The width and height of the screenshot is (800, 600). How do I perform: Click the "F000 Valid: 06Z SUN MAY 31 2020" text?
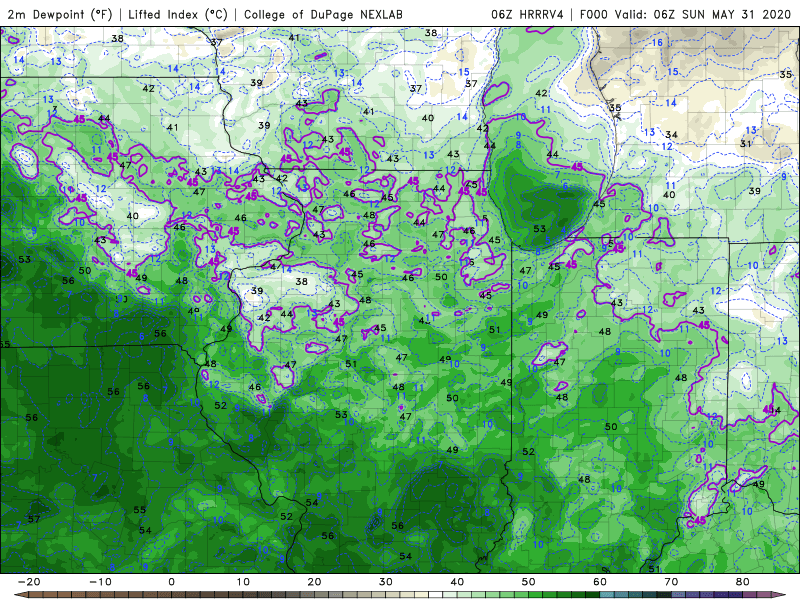coord(685,14)
